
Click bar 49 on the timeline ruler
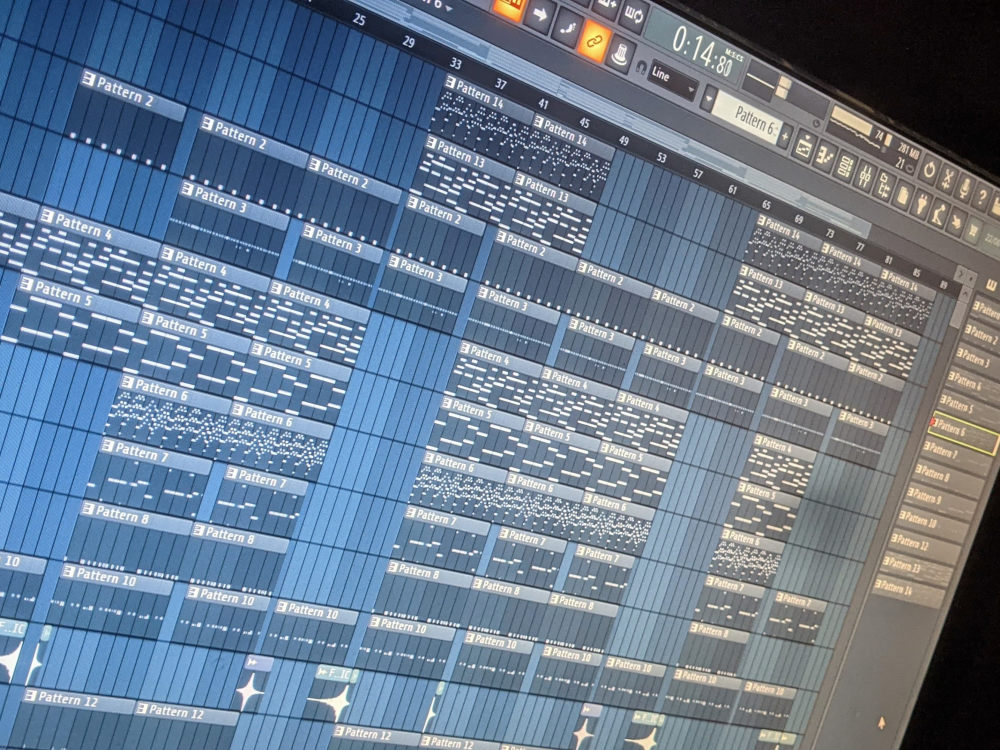coord(623,141)
